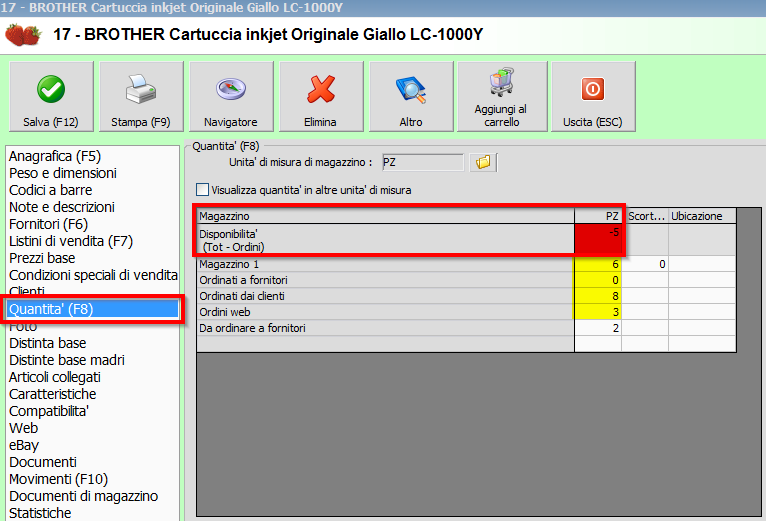Open Distinte base madri section

[67, 360]
